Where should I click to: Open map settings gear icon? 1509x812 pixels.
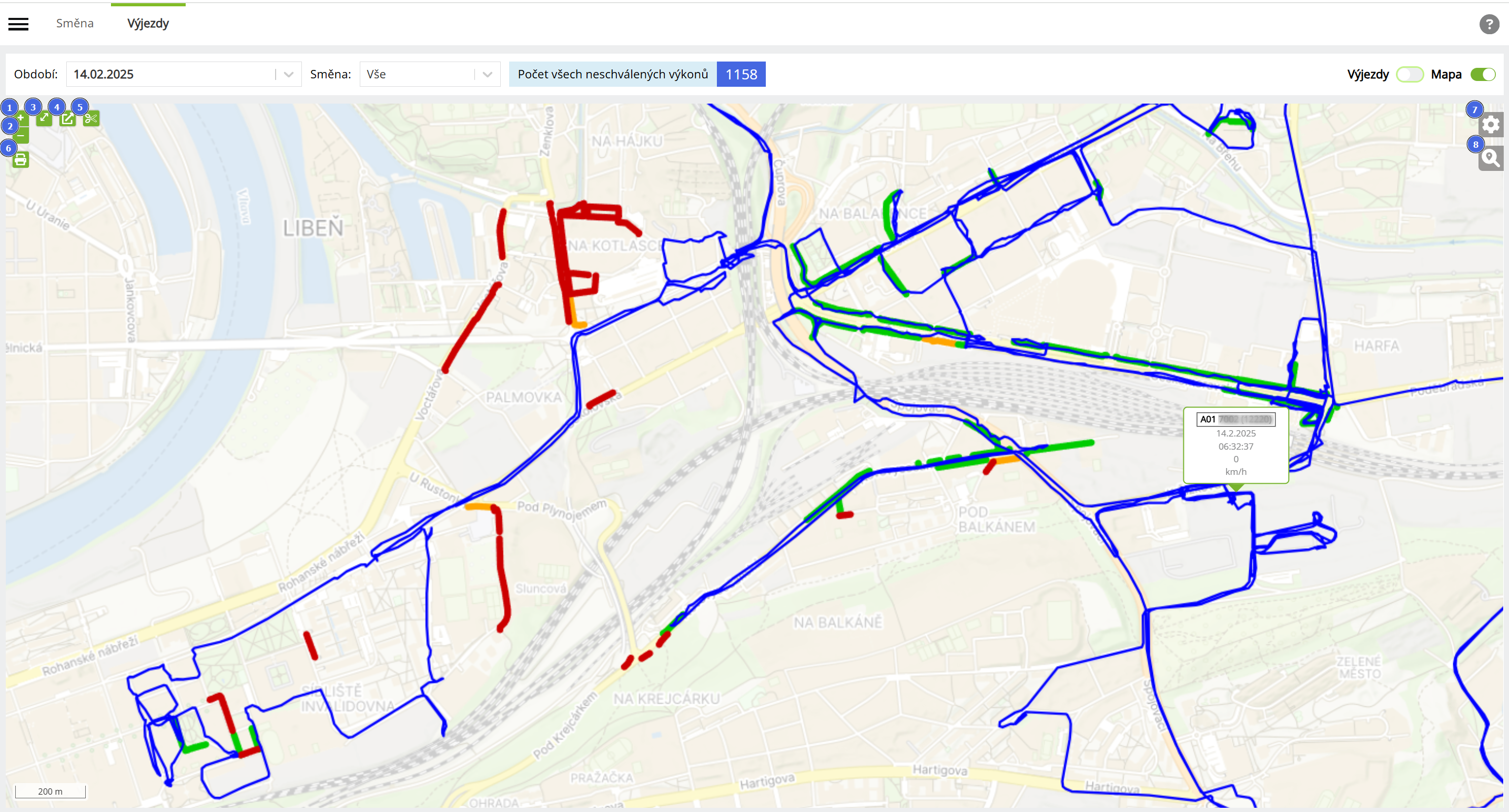[x=1491, y=124]
